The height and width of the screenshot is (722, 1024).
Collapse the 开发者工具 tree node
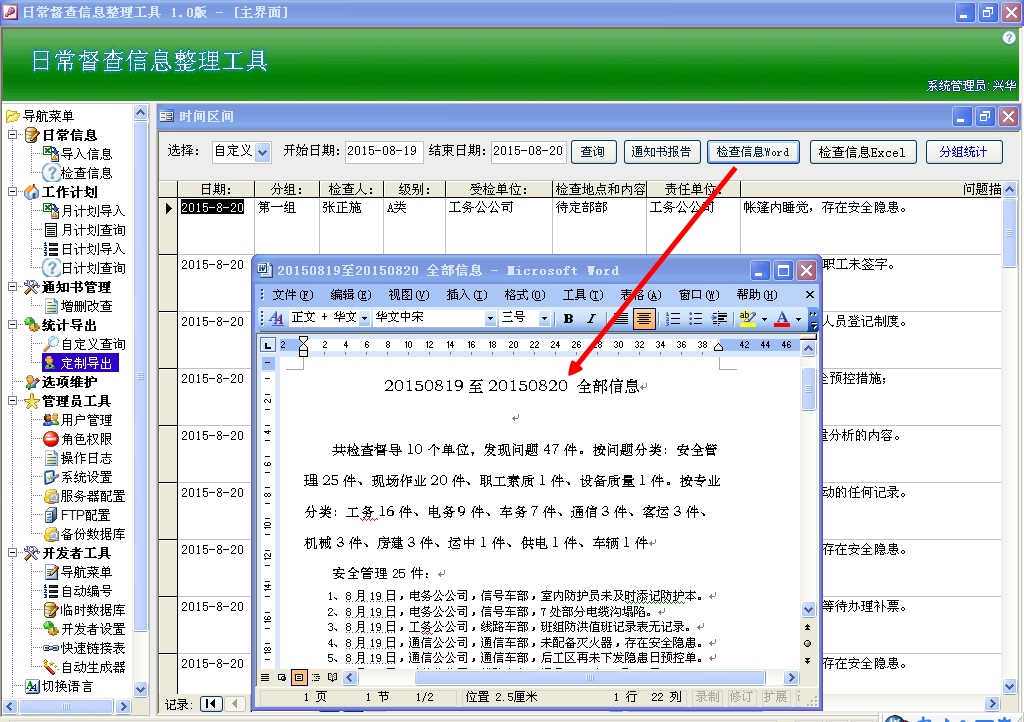[12, 553]
